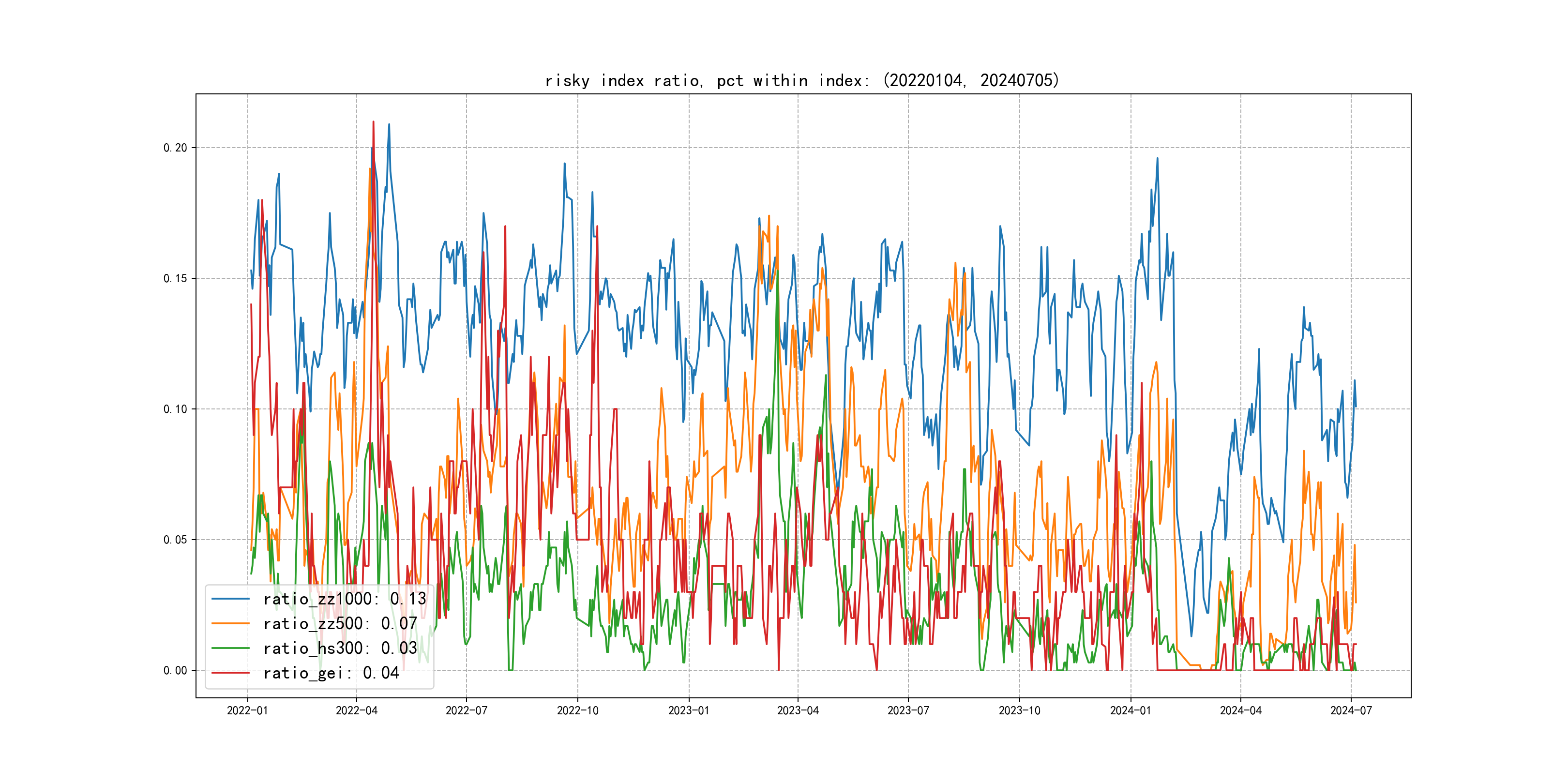Click the blue line swatch in legend
This screenshot has width=1568, height=784.
pos(231,599)
